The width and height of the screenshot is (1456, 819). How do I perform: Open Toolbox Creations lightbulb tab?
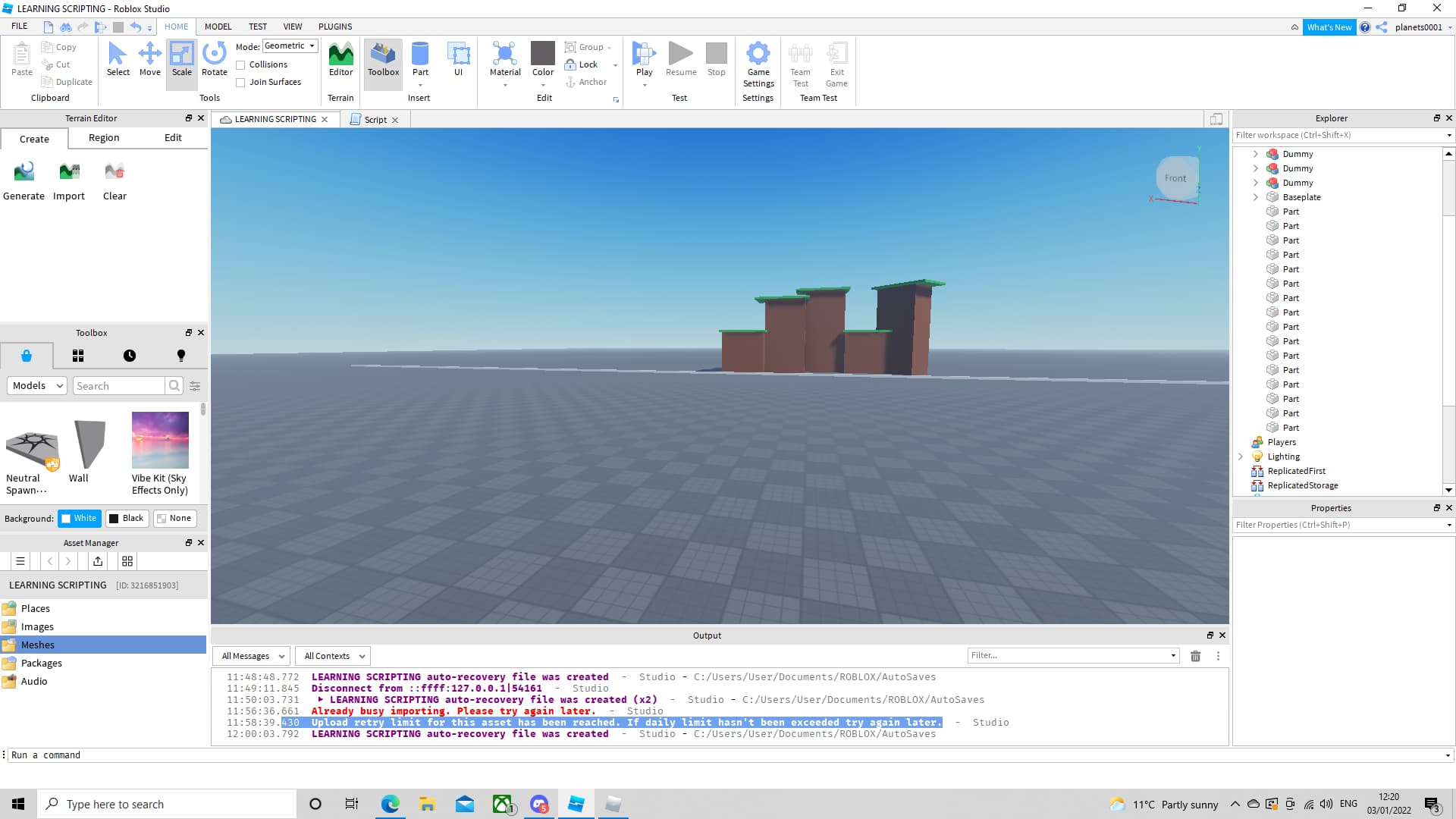point(181,356)
